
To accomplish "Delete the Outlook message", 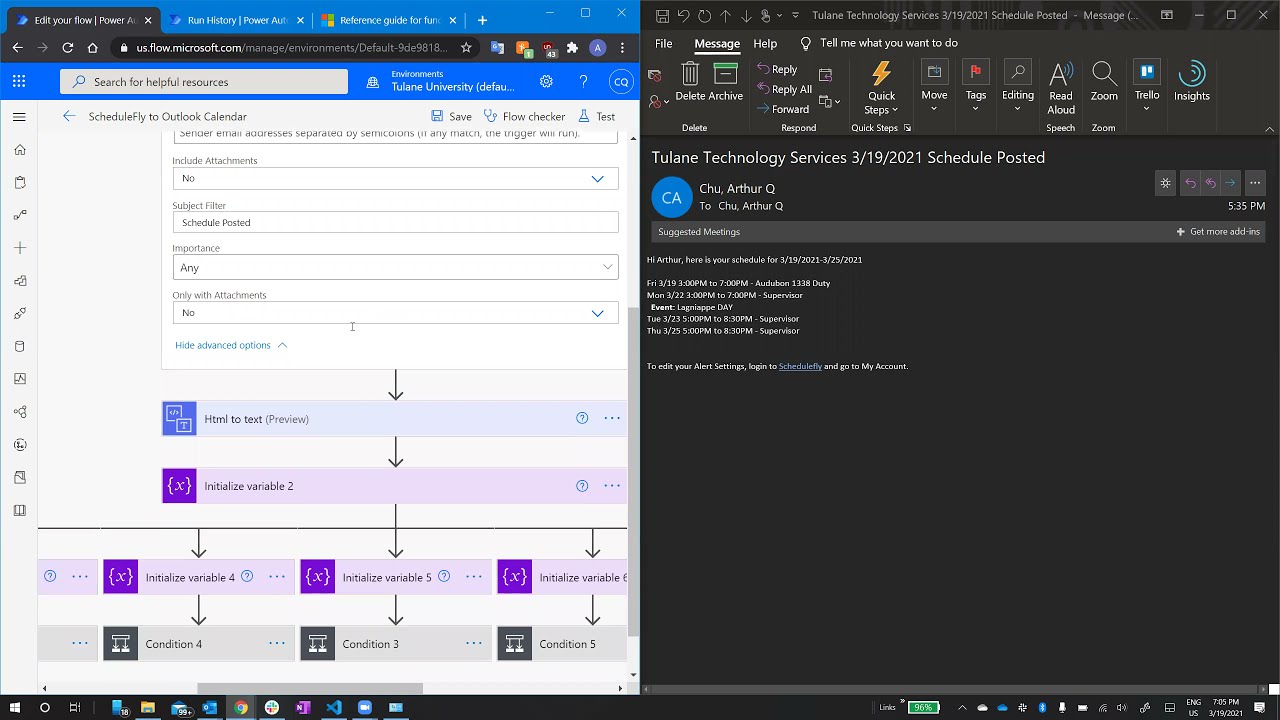I will coord(690,82).
